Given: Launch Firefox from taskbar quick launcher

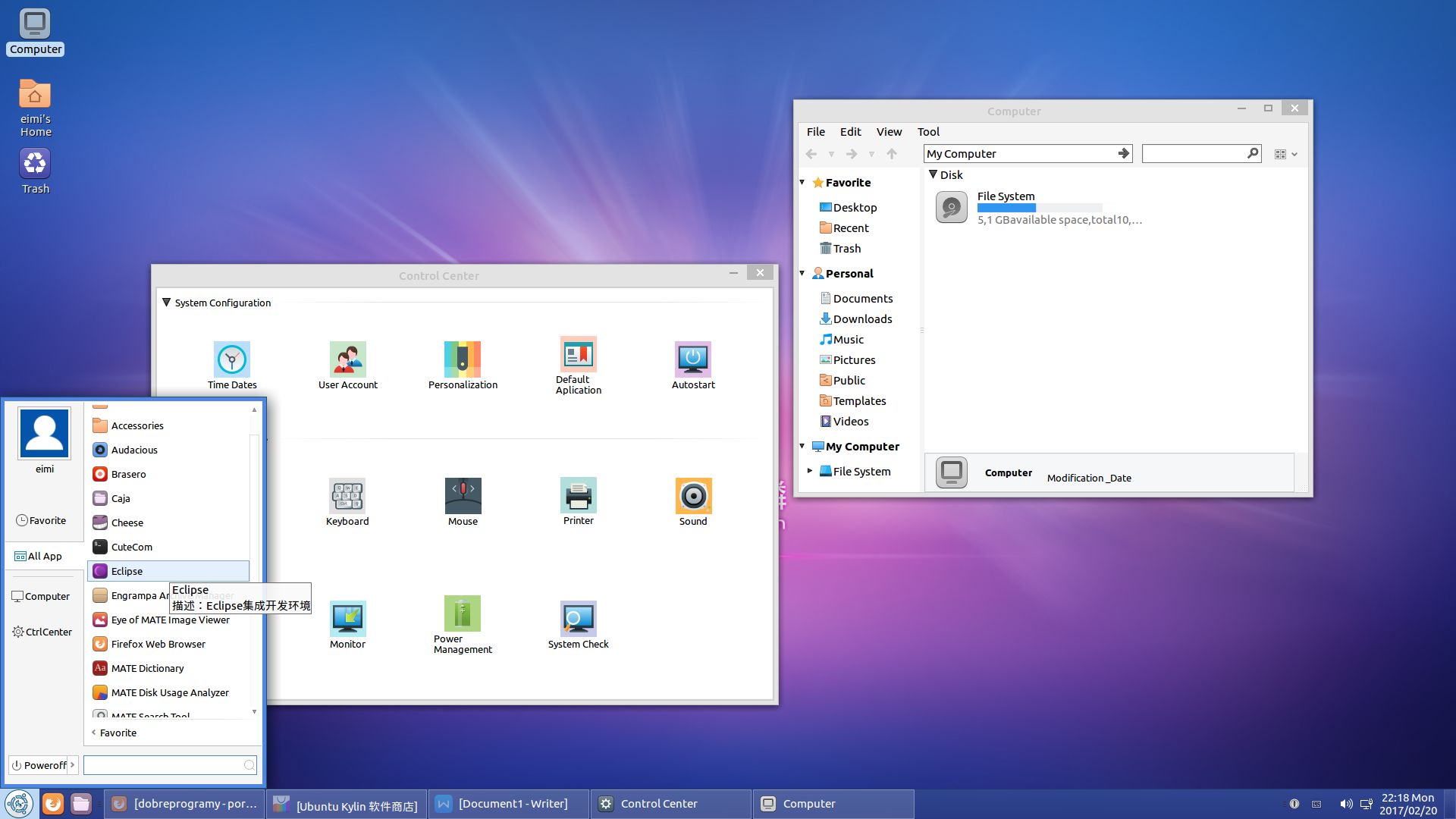Looking at the screenshot, I should [x=52, y=804].
